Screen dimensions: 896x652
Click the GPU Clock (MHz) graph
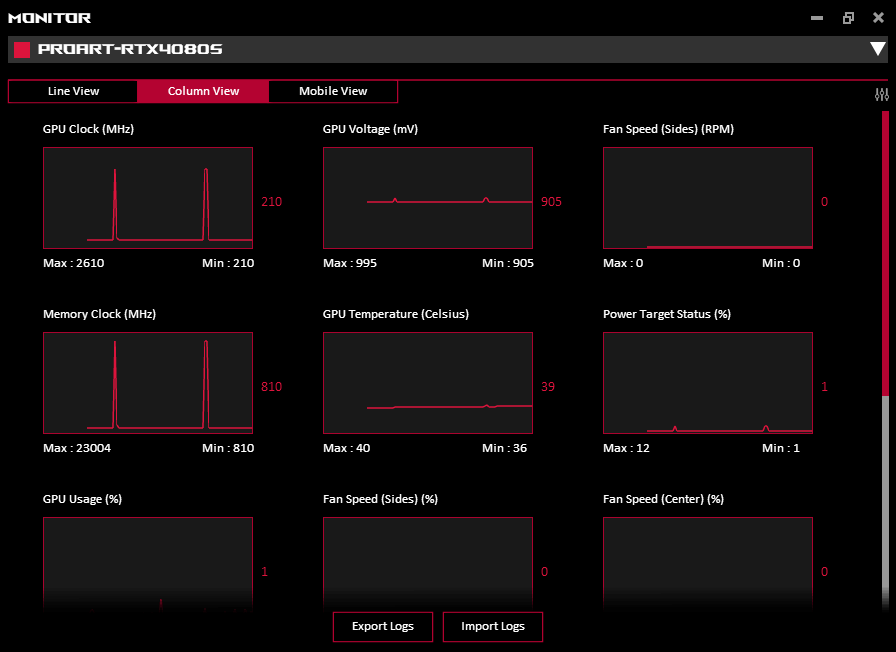pyautogui.click(x=148, y=198)
